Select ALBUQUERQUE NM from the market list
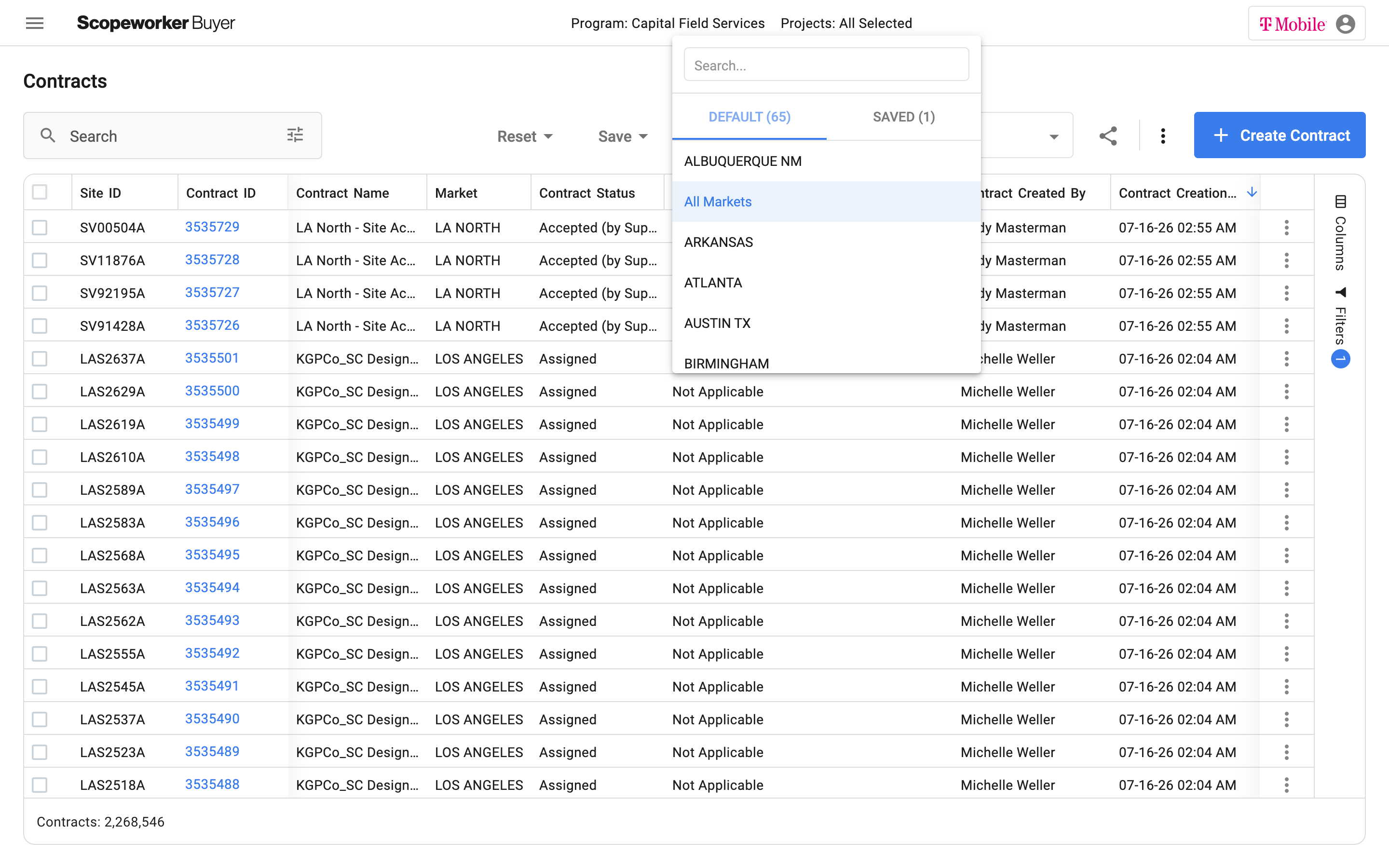1389x868 pixels. click(827, 162)
